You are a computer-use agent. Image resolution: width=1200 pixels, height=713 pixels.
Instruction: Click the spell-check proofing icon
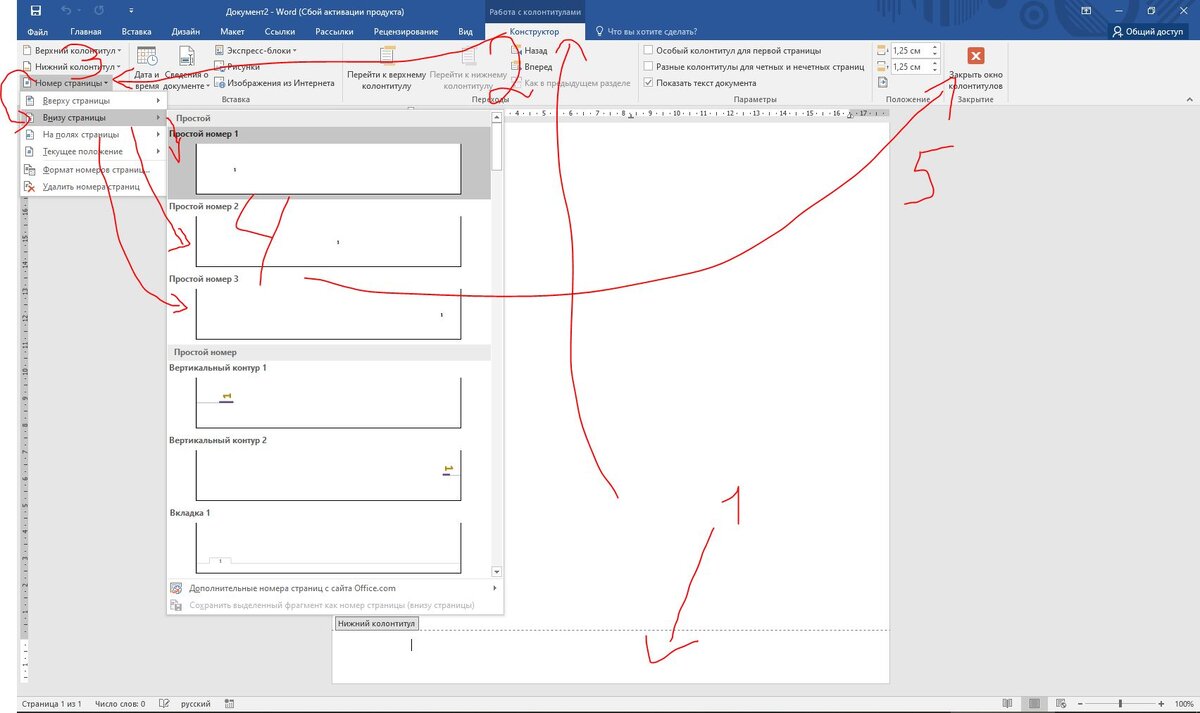pyautogui.click(x=162, y=704)
